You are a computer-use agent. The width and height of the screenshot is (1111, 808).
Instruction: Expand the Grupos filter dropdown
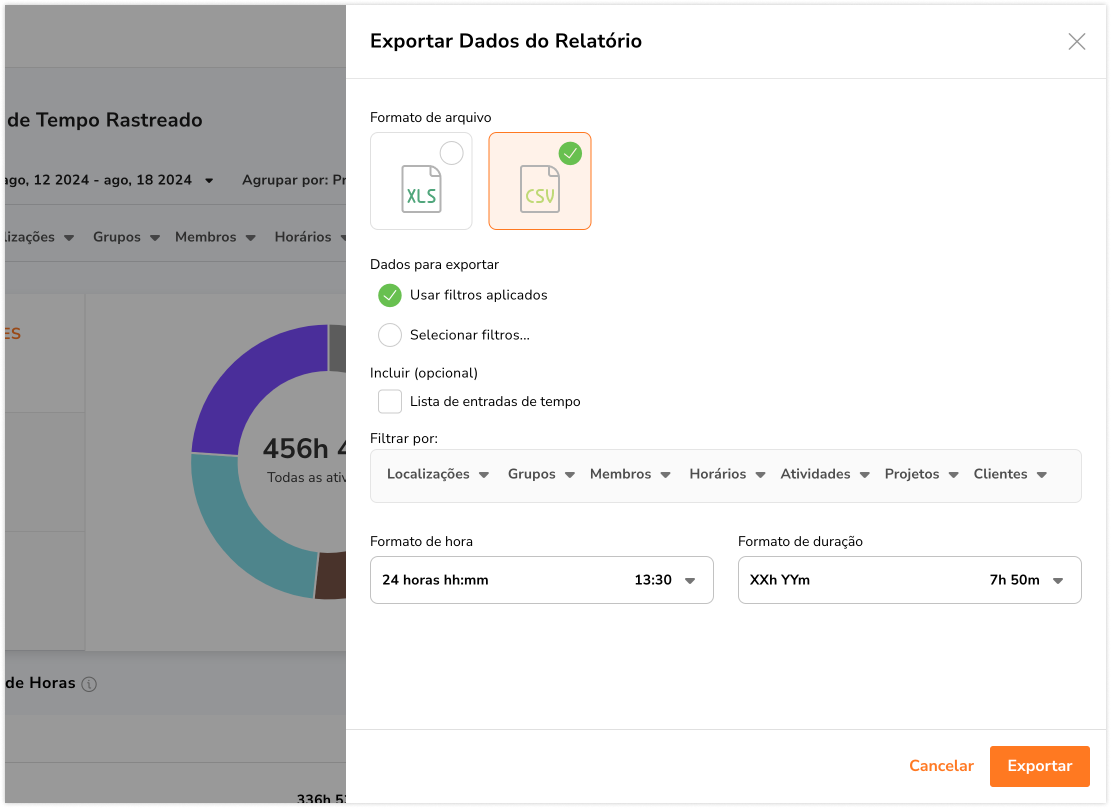click(x=541, y=473)
